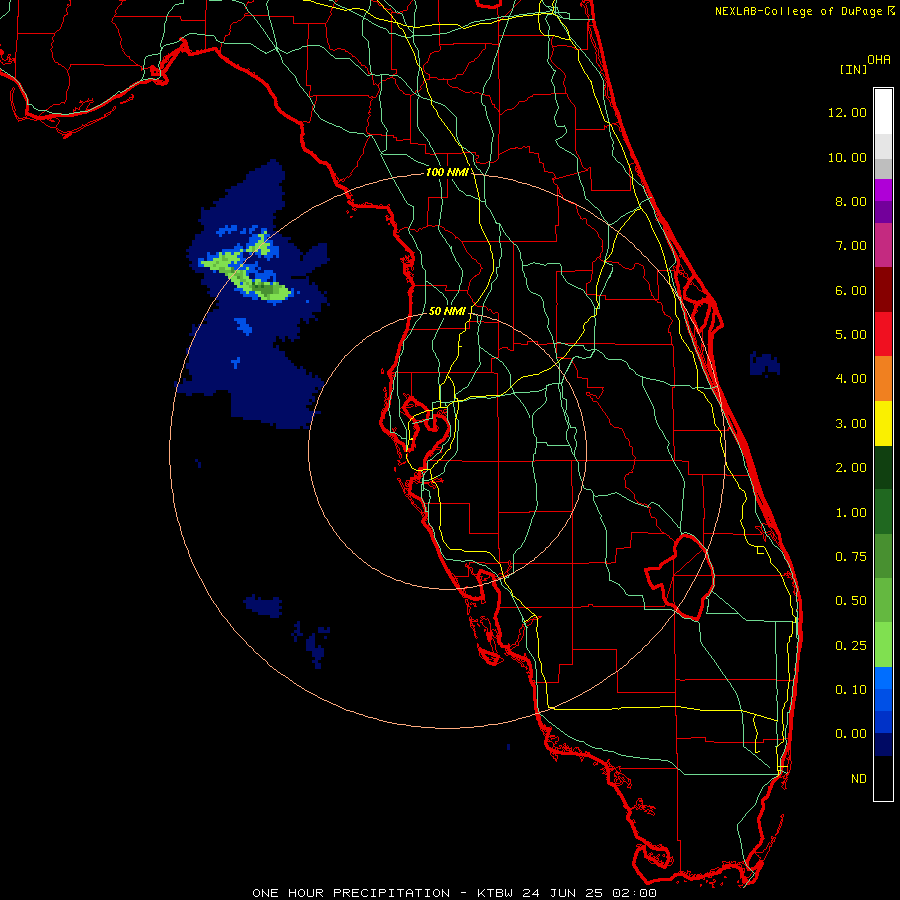
Task: Select the lightest green swatch beside 0.25
Action: point(883,645)
